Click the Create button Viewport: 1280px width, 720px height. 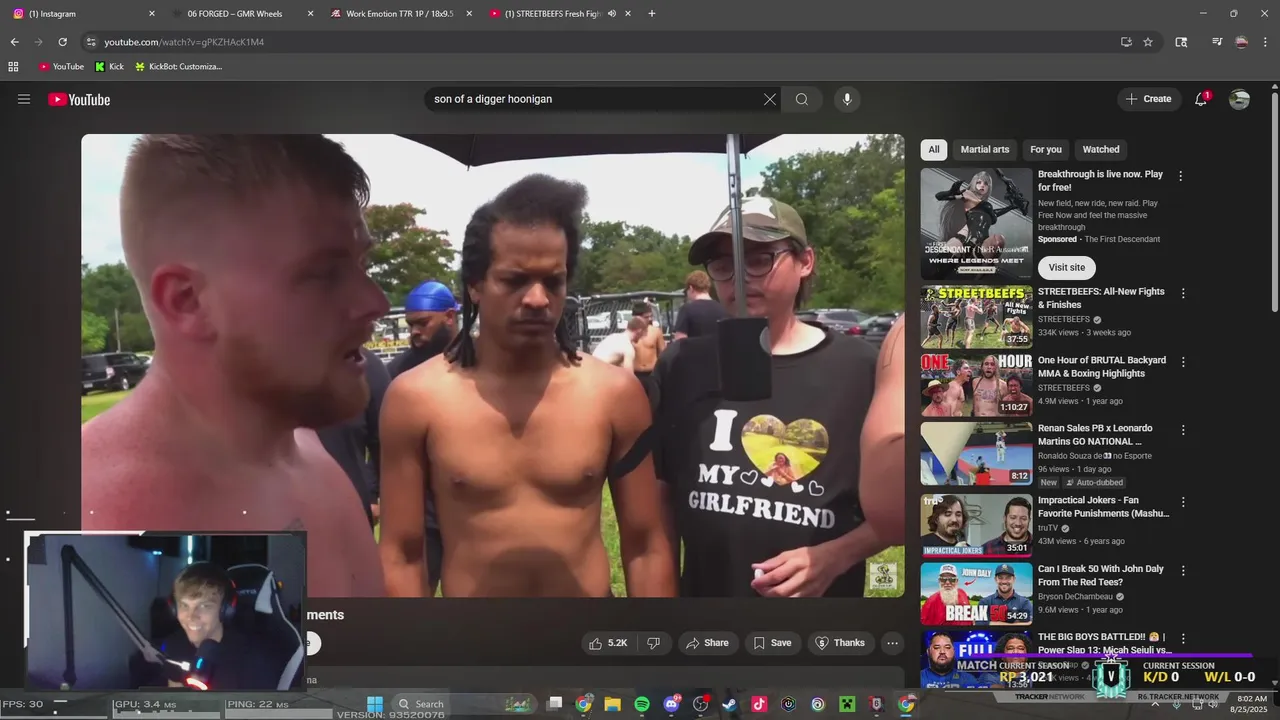tap(1148, 99)
